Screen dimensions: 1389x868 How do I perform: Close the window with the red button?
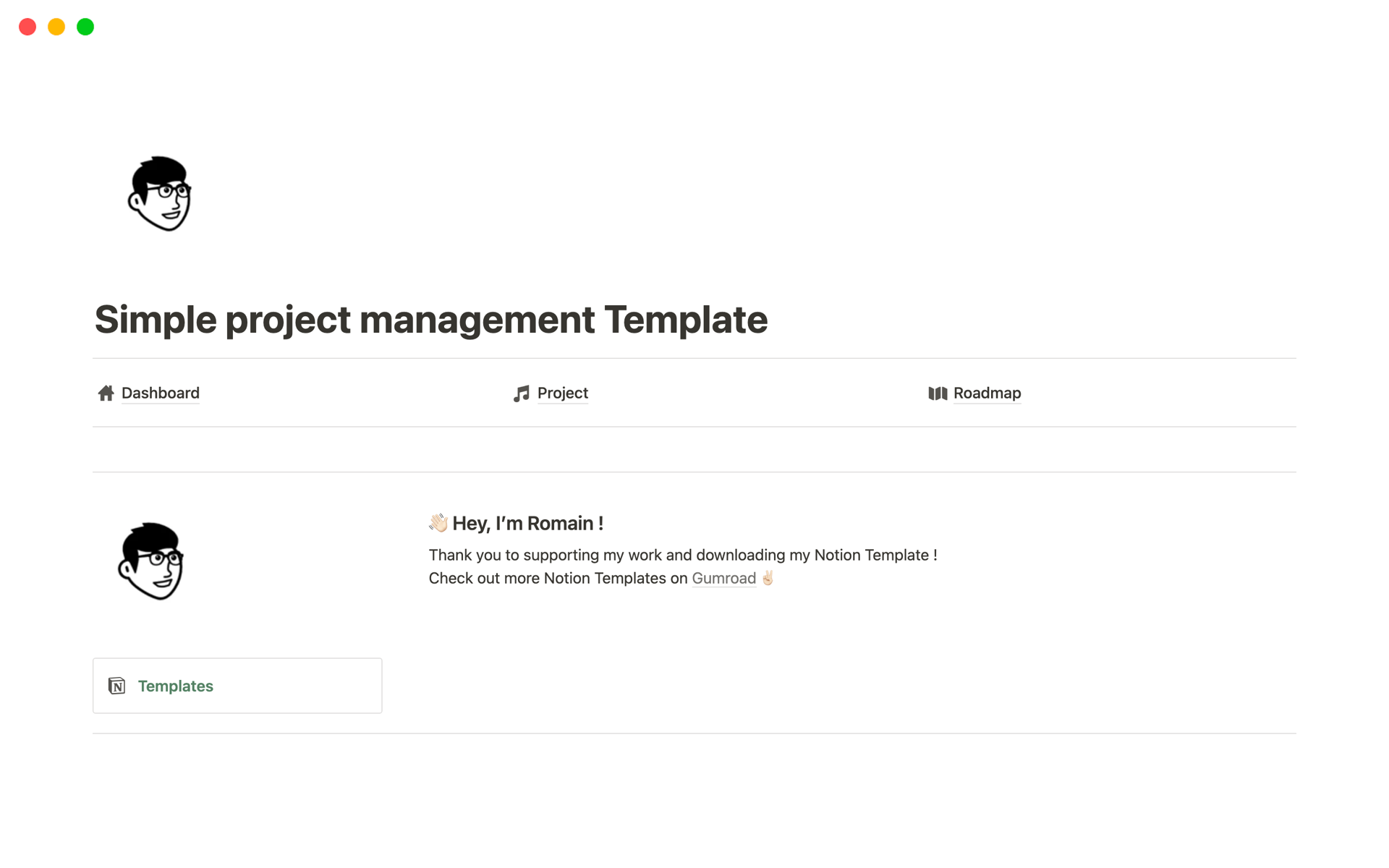point(27,27)
